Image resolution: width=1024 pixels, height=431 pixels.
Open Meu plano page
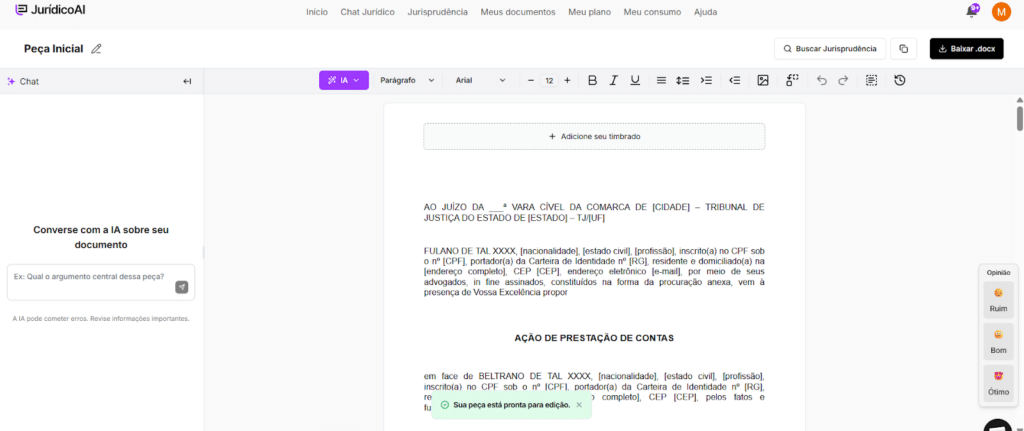[590, 12]
